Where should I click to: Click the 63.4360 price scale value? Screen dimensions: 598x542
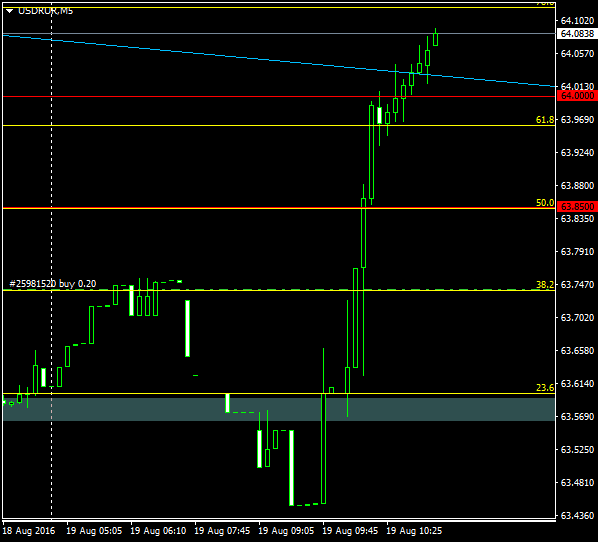577,516
